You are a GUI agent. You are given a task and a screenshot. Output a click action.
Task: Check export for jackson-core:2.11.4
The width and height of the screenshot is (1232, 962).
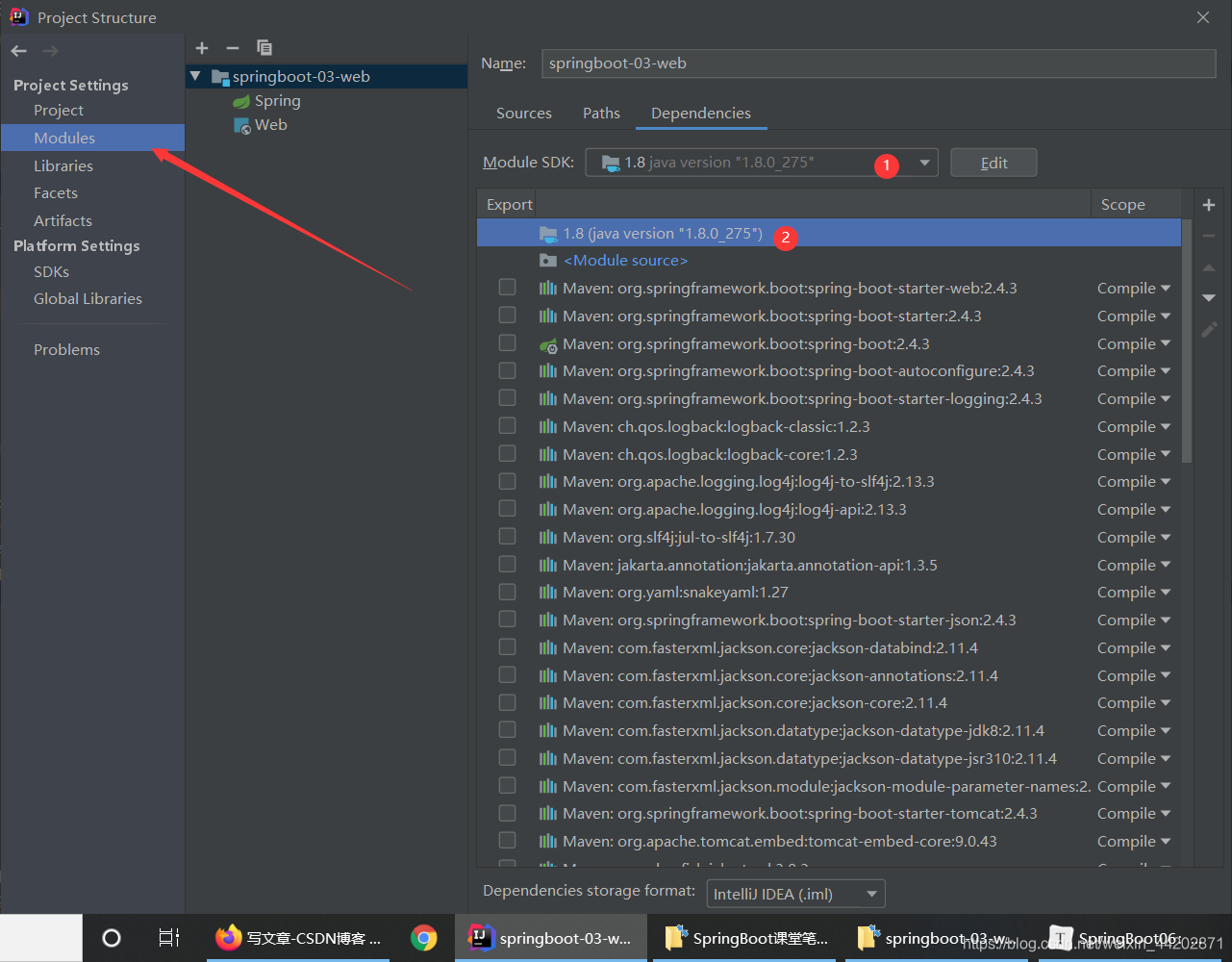point(508,702)
